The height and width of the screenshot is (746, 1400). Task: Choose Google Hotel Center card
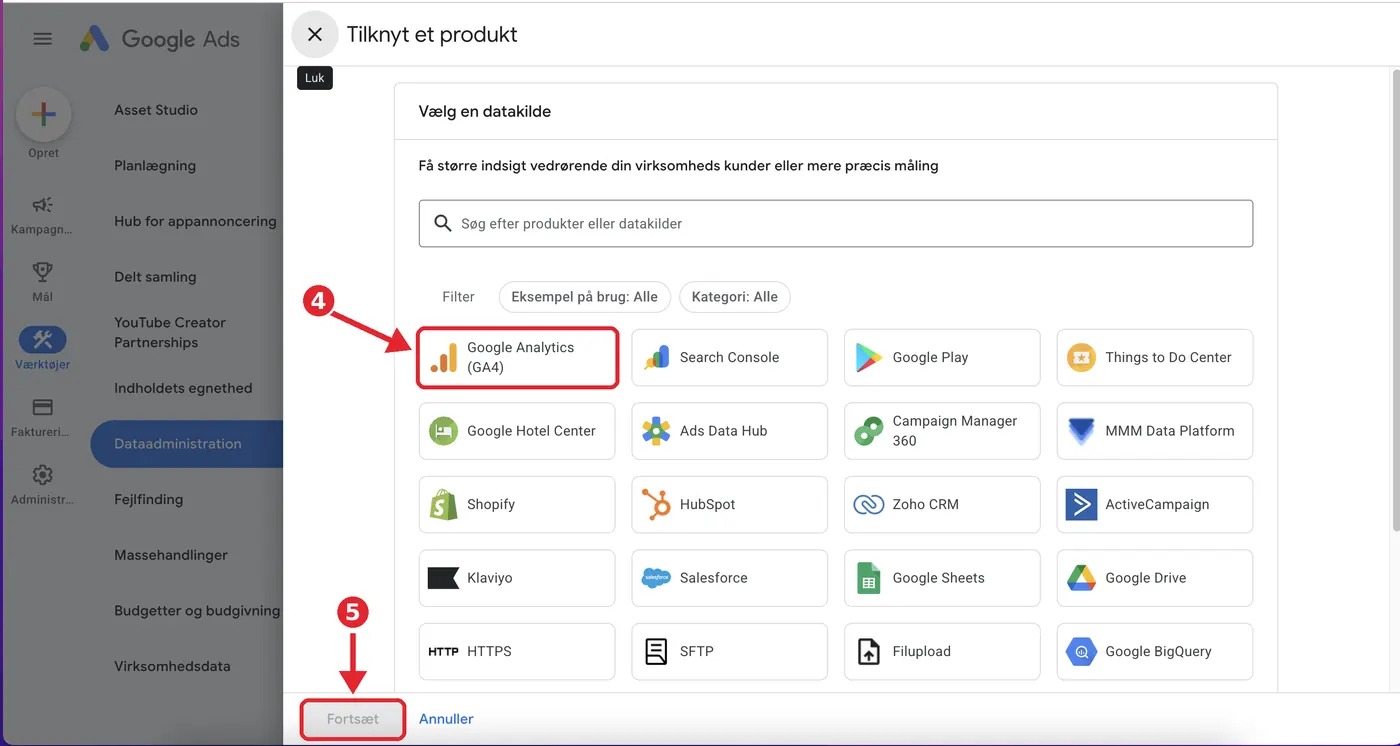click(x=517, y=431)
